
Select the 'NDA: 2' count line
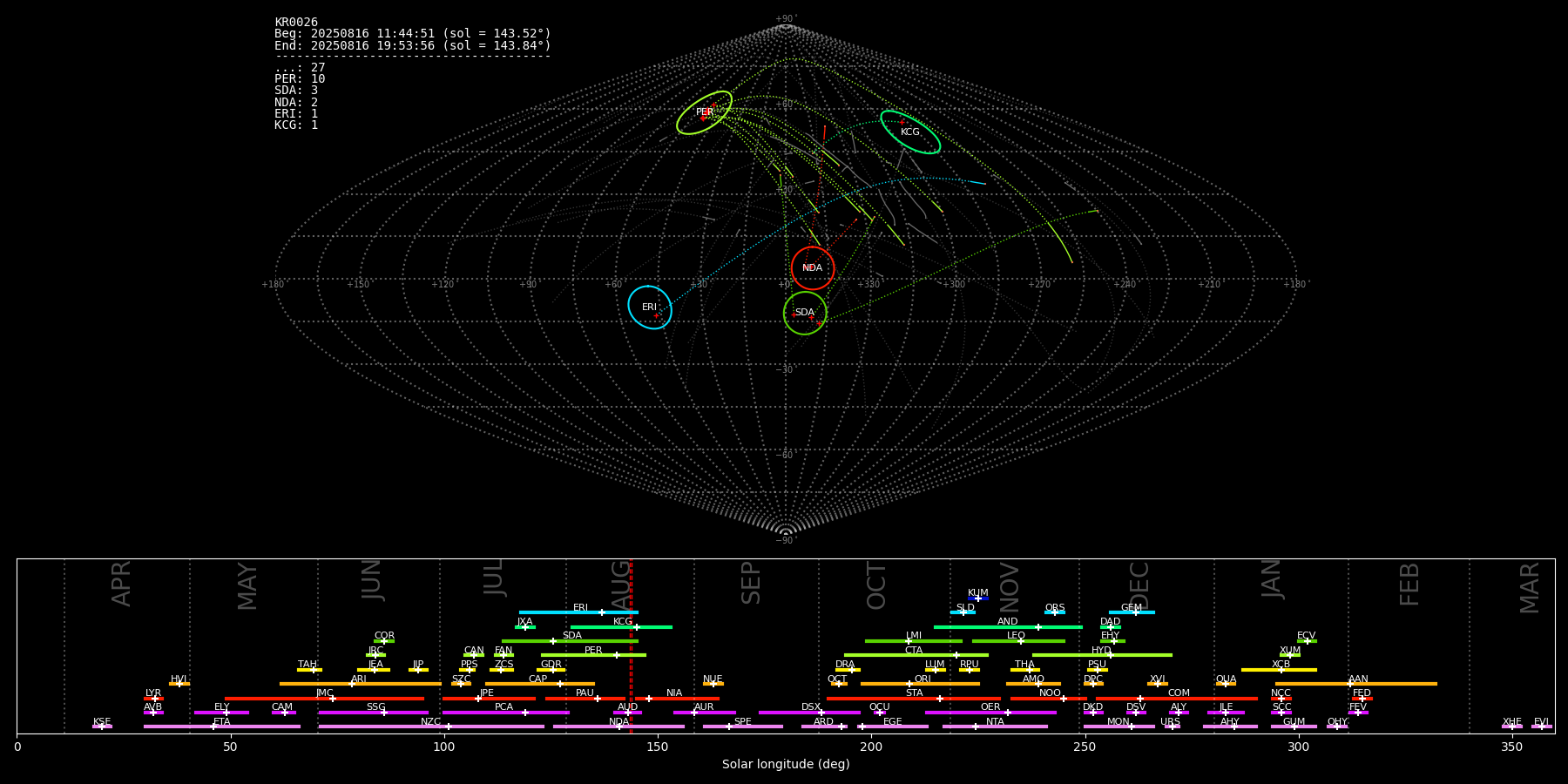tap(296, 103)
